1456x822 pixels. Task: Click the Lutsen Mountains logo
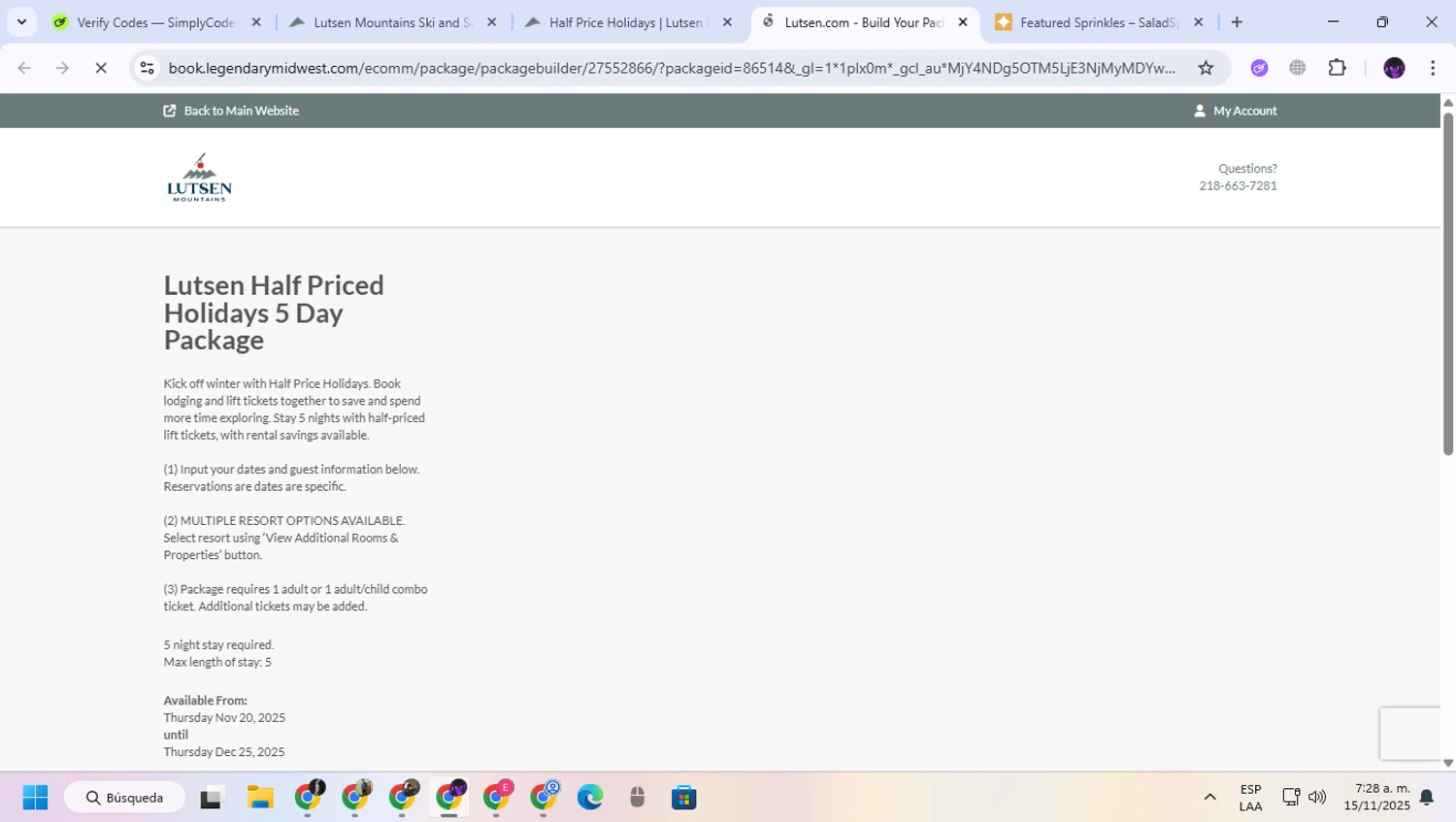pyautogui.click(x=199, y=177)
